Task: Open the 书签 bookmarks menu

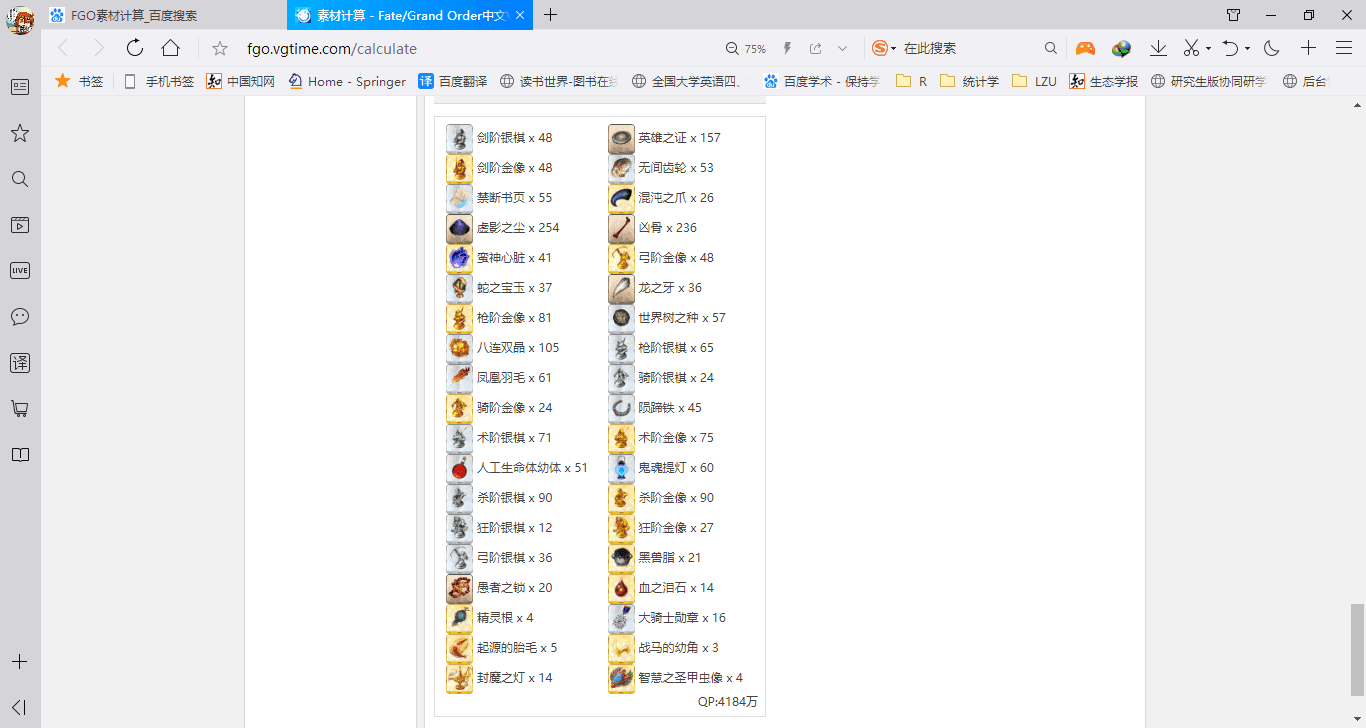Action: pyautogui.click(x=79, y=81)
